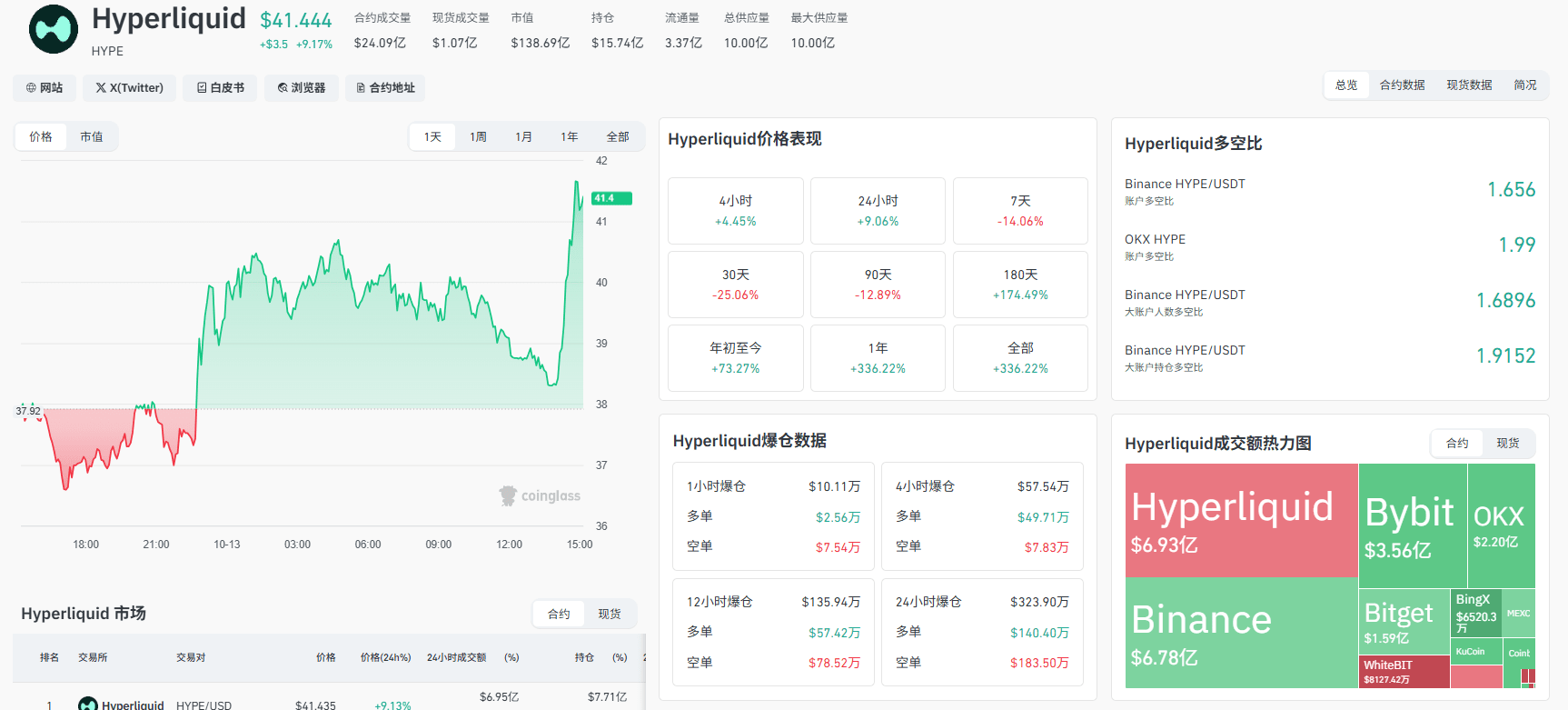This screenshot has height=710, width=1568.
Task: Switch to the 合约数据 tab
Action: tap(1402, 85)
